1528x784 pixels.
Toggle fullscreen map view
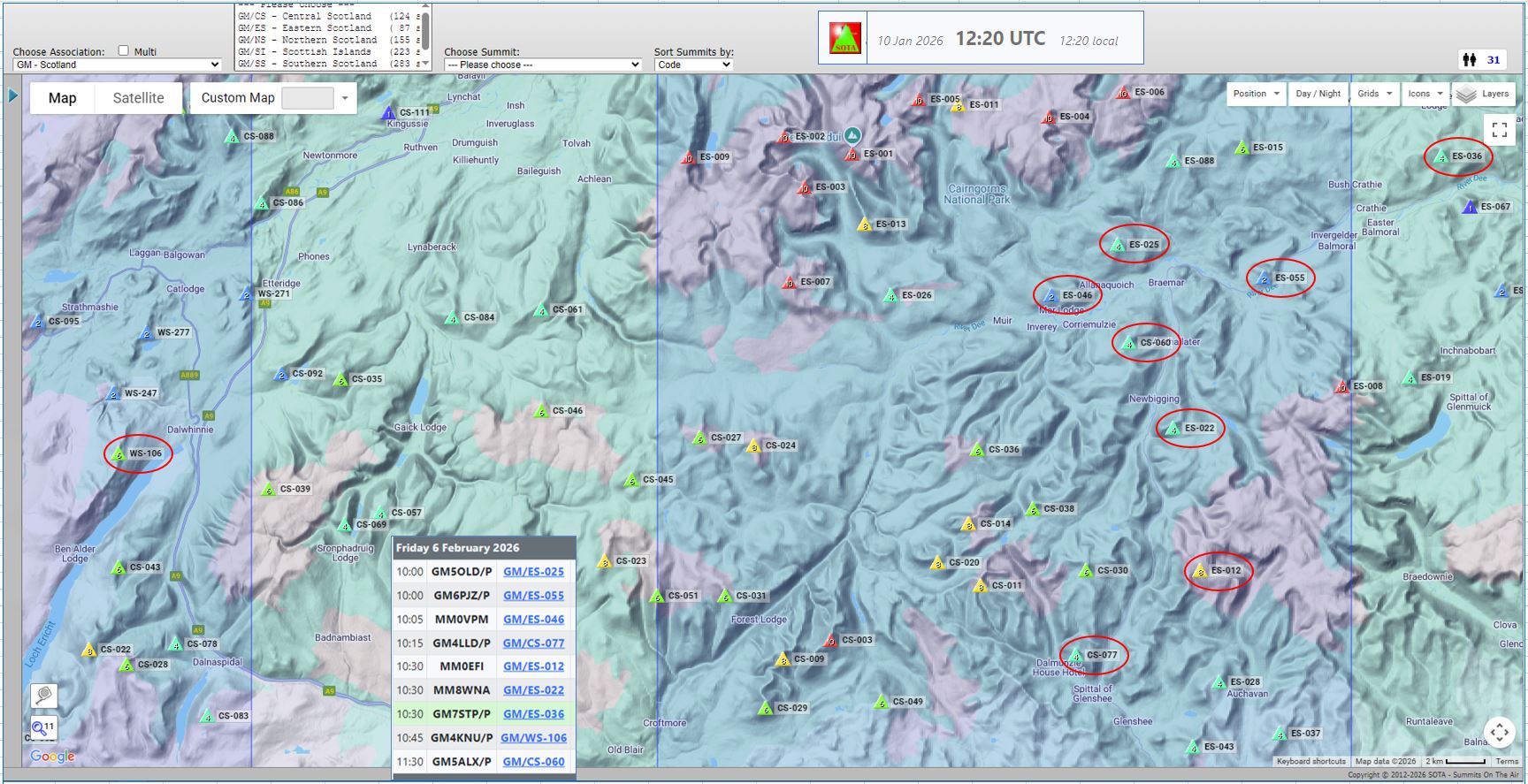click(x=1499, y=131)
